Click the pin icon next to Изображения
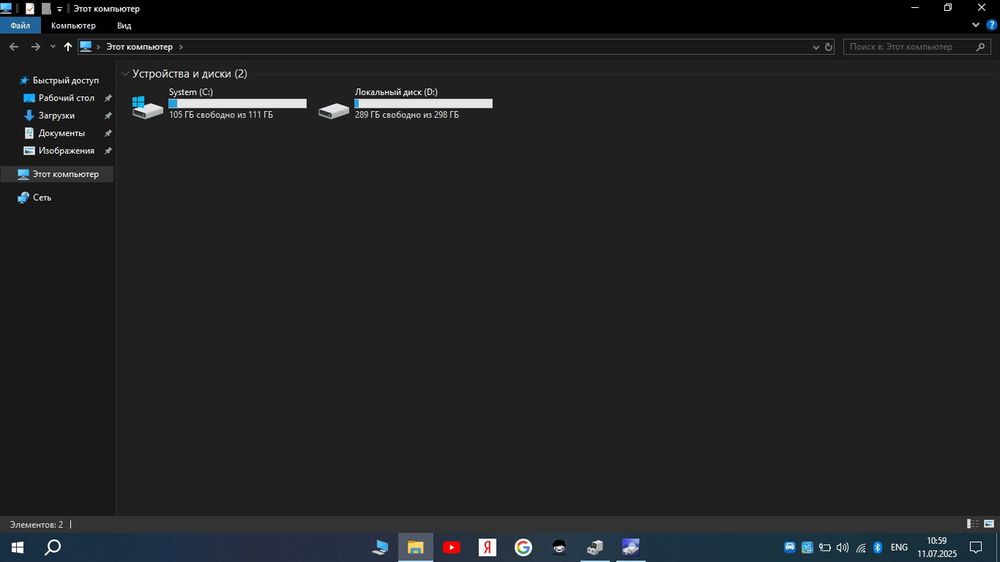The height and width of the screenshot is (562, 1000). point(108,151)
